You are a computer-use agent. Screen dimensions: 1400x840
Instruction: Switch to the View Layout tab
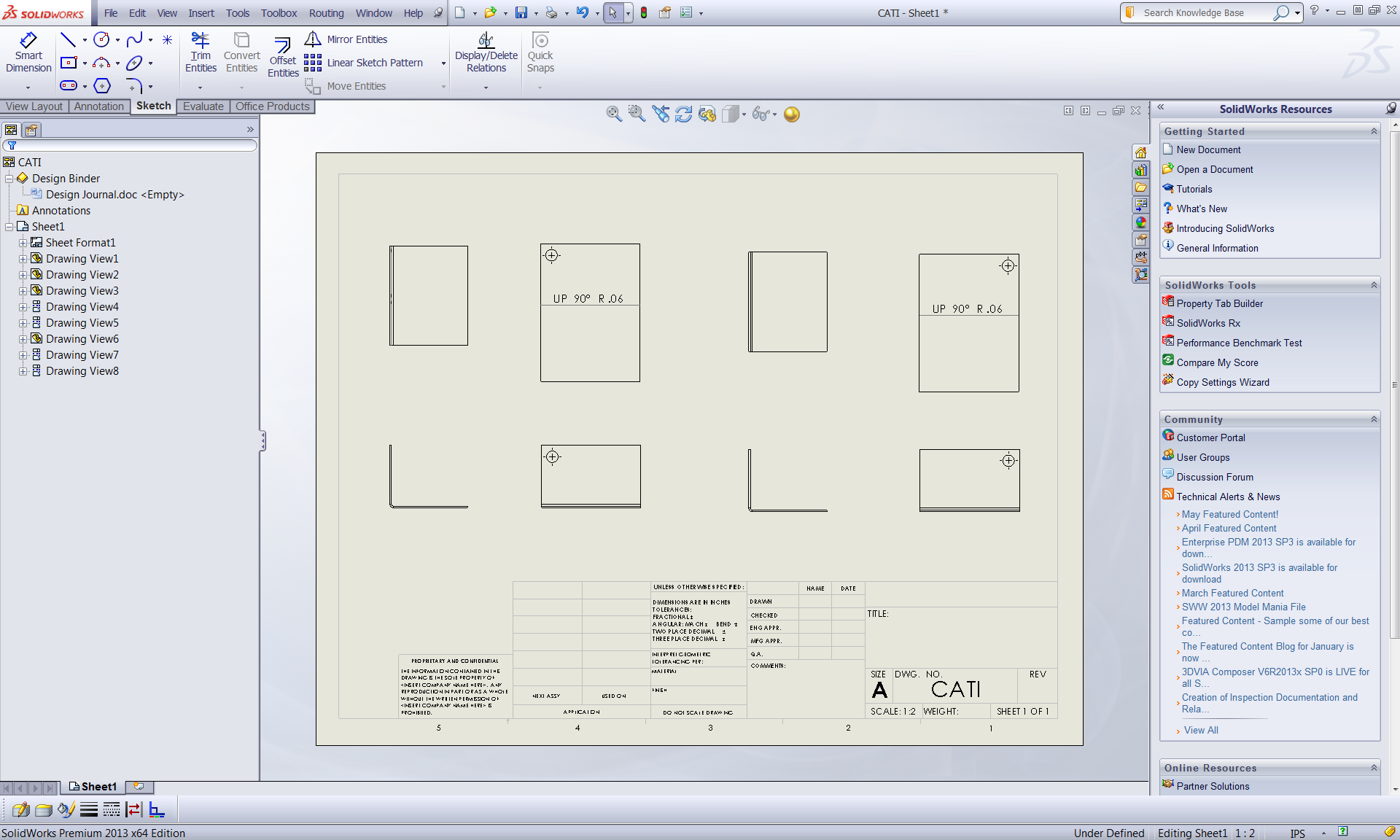[x=34, y=106]
